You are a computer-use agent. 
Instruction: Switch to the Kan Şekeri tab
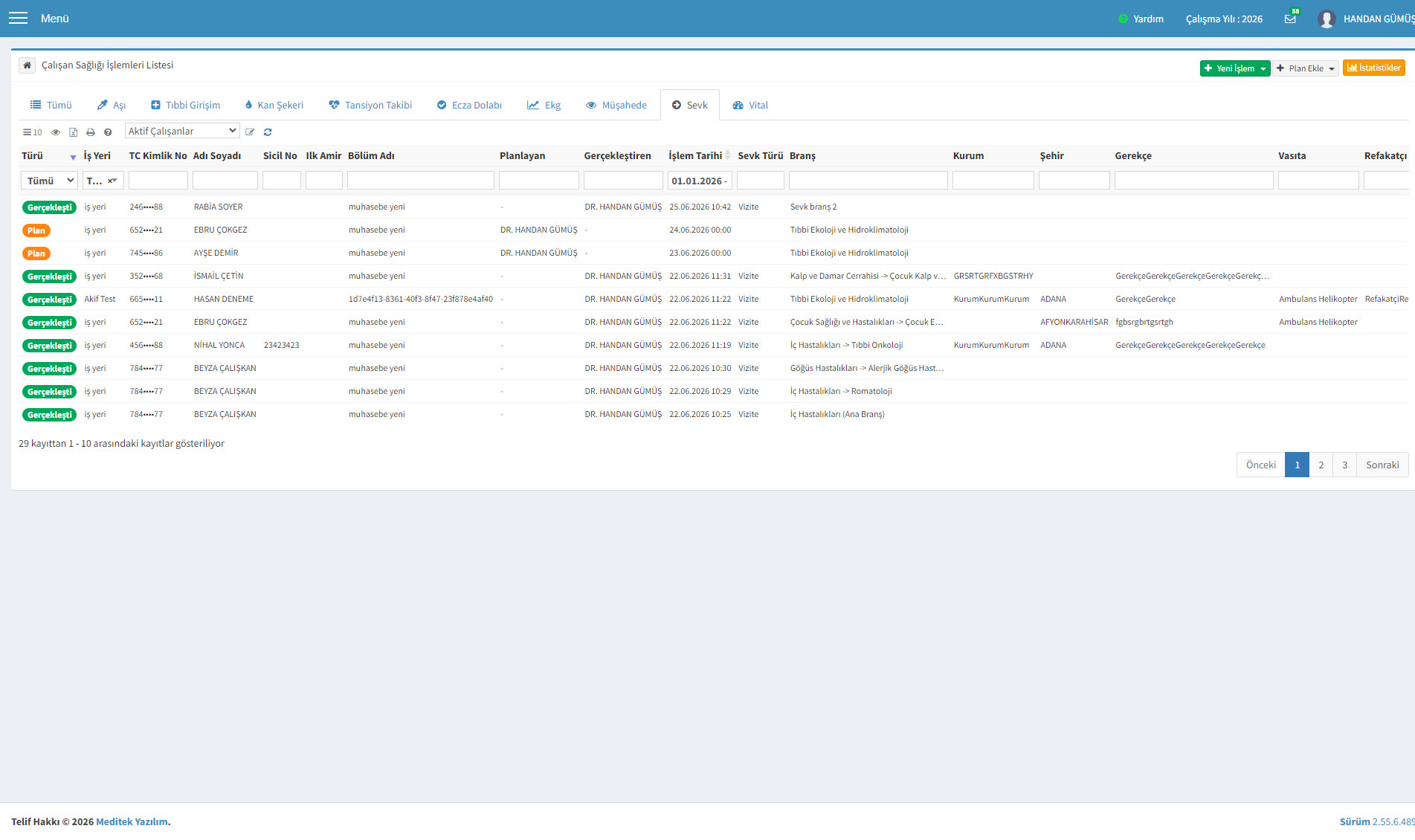pos(274,105)
